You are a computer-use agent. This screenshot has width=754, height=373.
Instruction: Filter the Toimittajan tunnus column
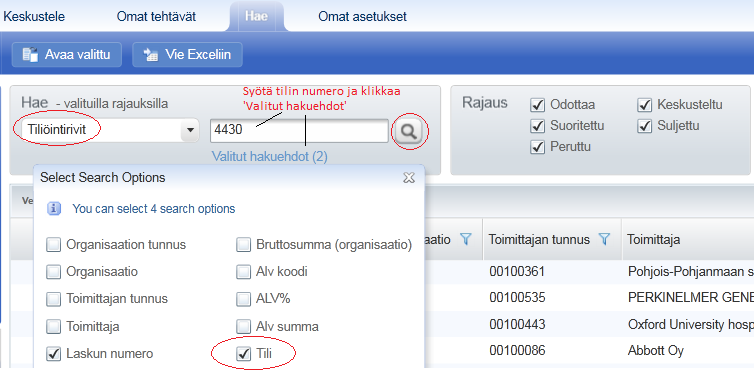point(605,239)
